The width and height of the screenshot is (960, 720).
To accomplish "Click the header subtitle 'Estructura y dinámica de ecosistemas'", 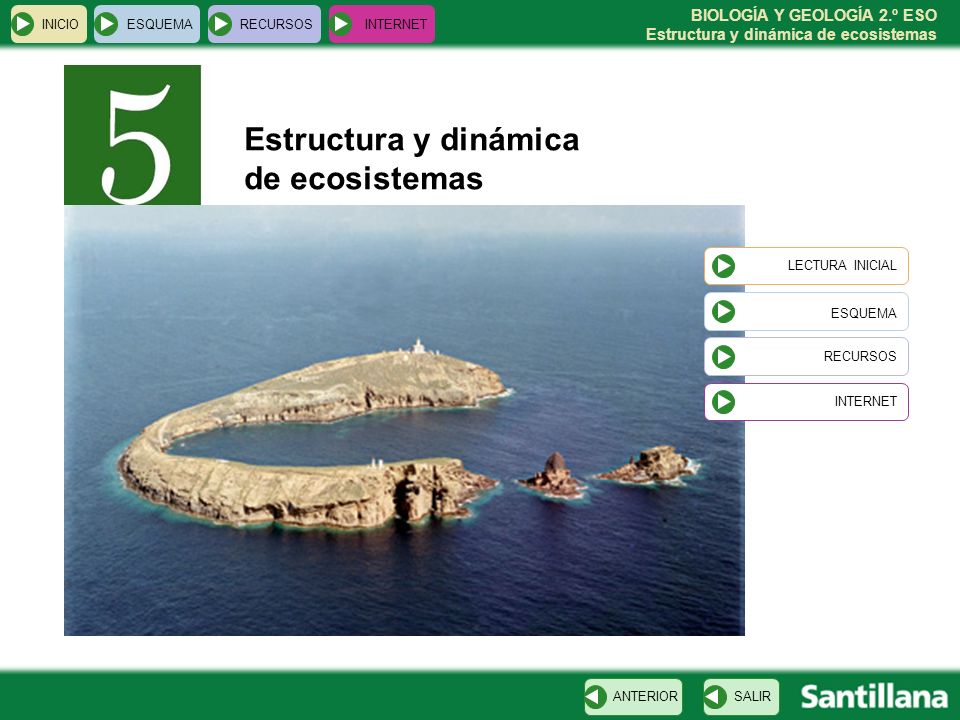I will coord(791,34).
